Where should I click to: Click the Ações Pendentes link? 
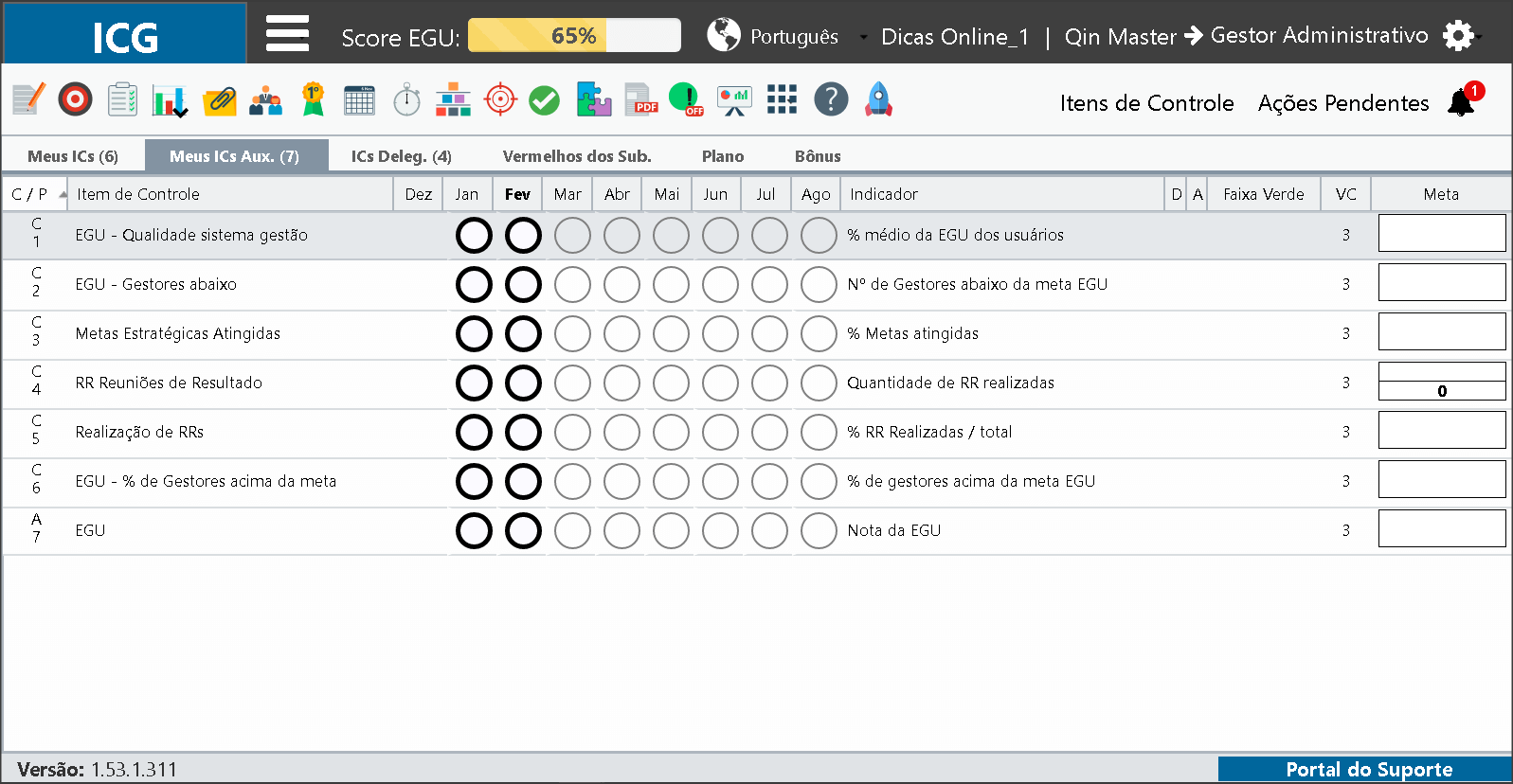(1343, 103)
